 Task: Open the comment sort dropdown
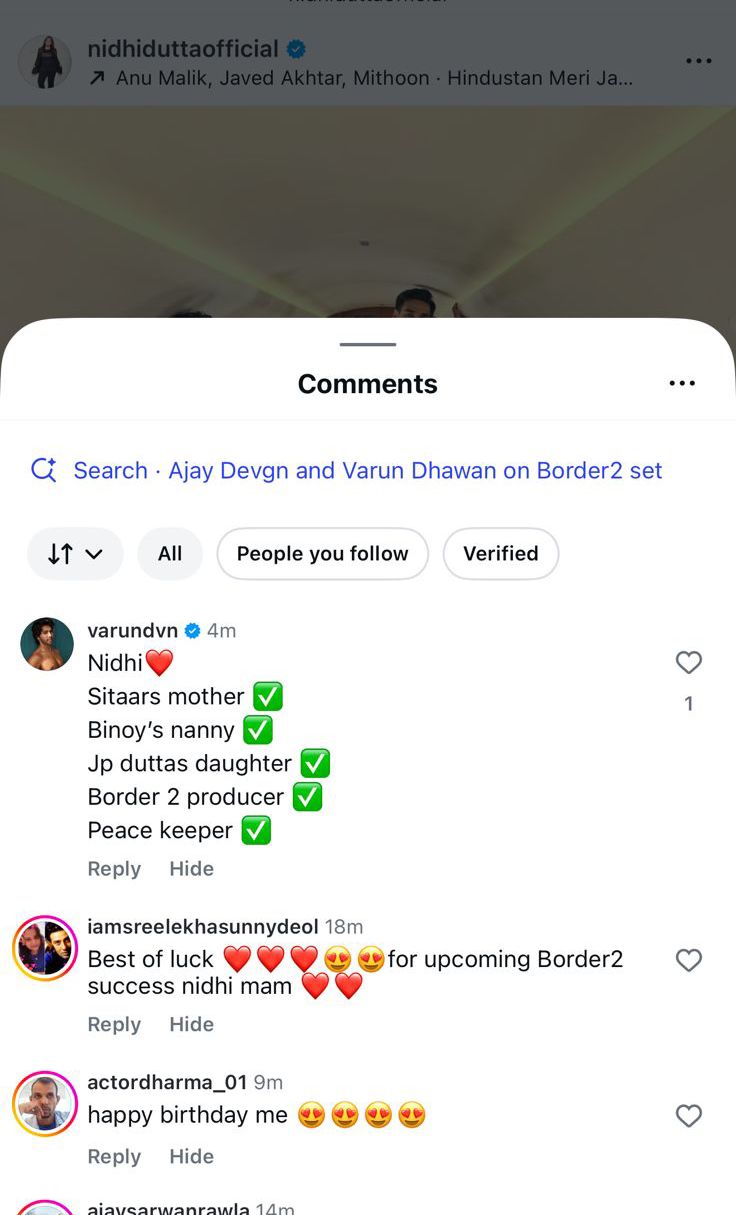point(75,554)
